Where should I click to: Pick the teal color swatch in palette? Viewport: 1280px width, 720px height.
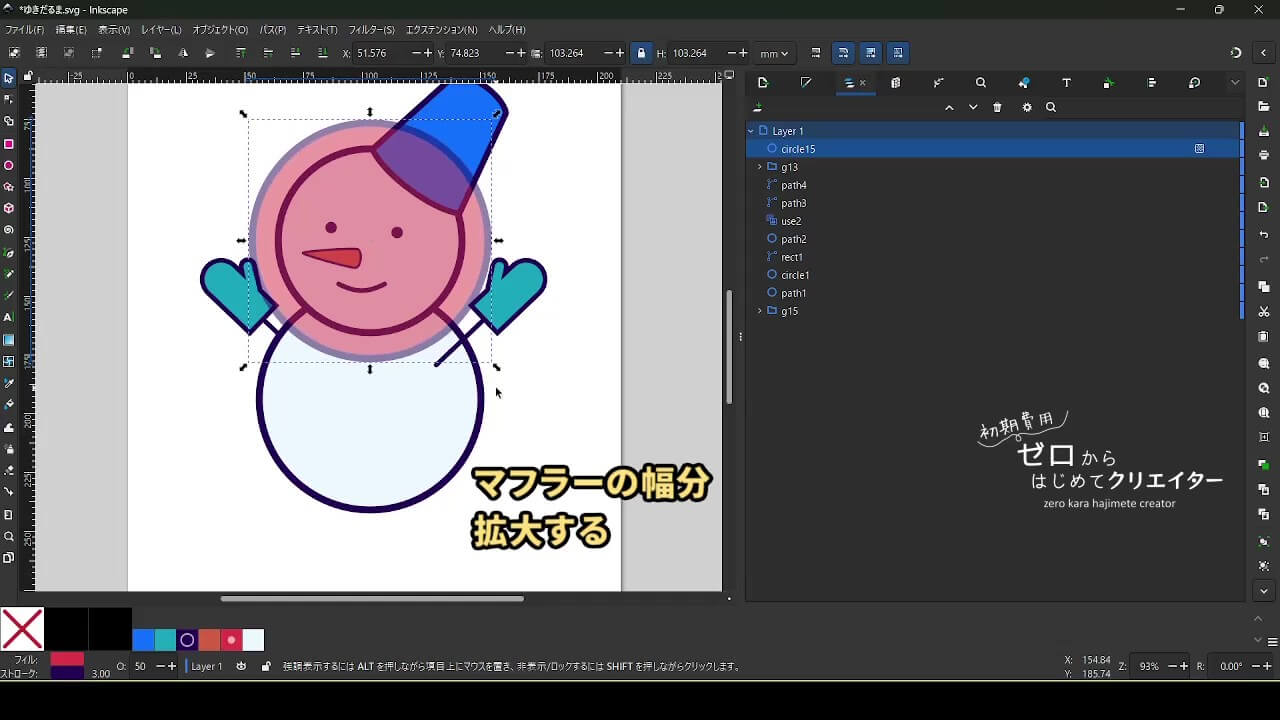point(165,640)
